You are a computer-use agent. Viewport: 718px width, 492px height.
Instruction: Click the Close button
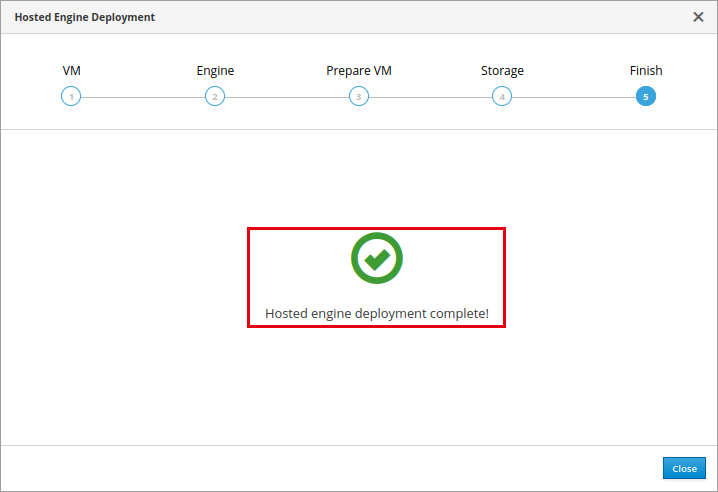coord(684,468)
